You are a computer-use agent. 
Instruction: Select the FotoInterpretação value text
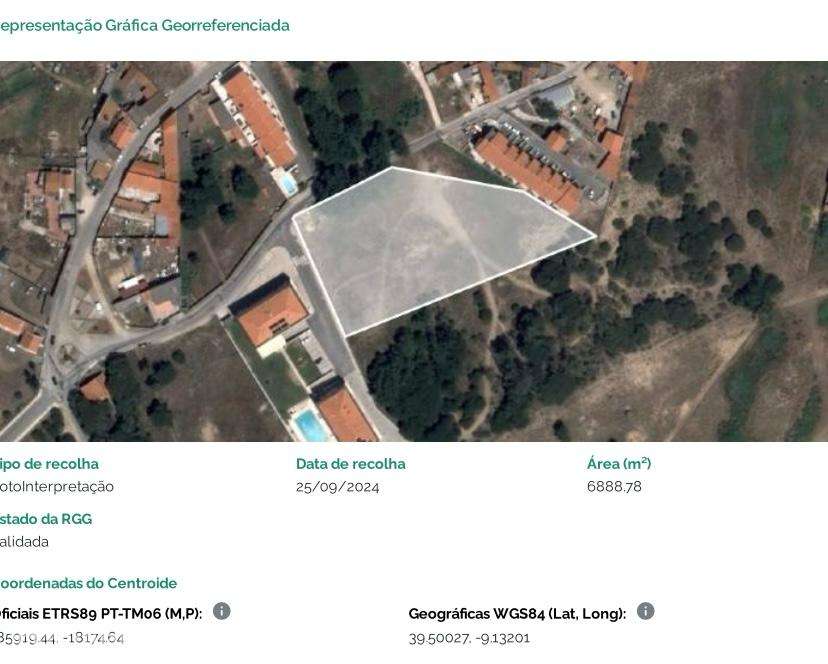pyautogui.click(x=56, y=487)
